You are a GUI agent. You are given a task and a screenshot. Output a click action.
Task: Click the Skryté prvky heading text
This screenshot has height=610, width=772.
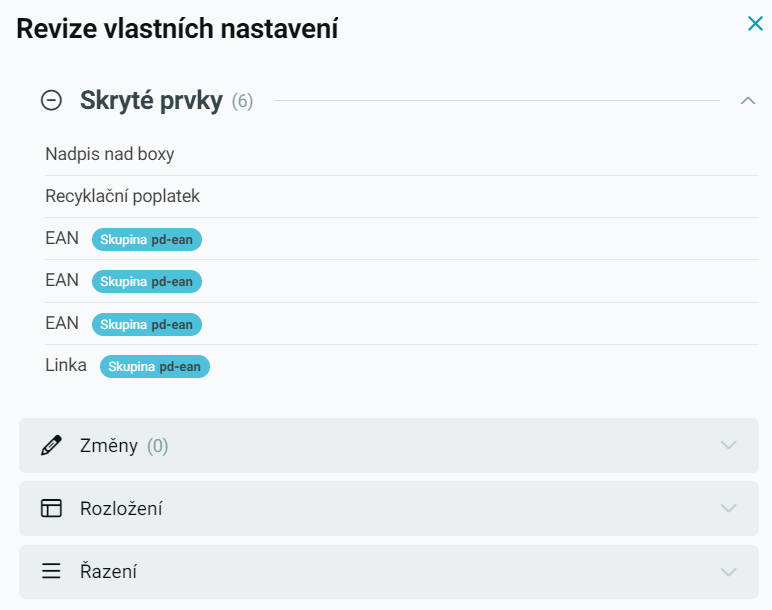click(x=151, y=101)
